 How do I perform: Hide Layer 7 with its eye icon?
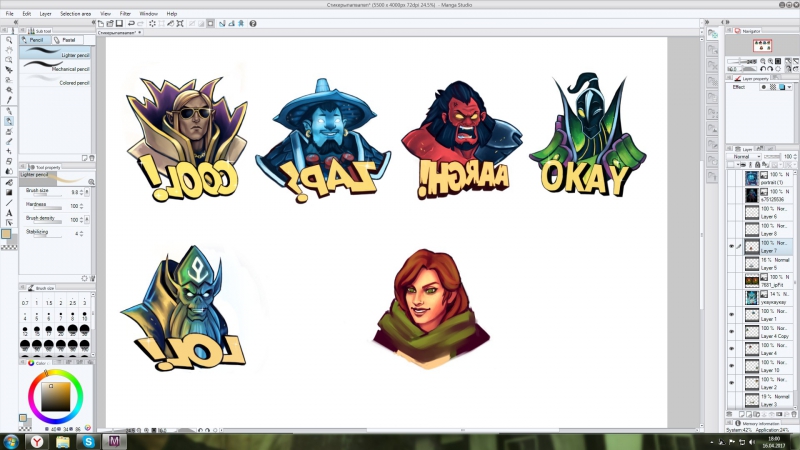[x=731, y=246]
